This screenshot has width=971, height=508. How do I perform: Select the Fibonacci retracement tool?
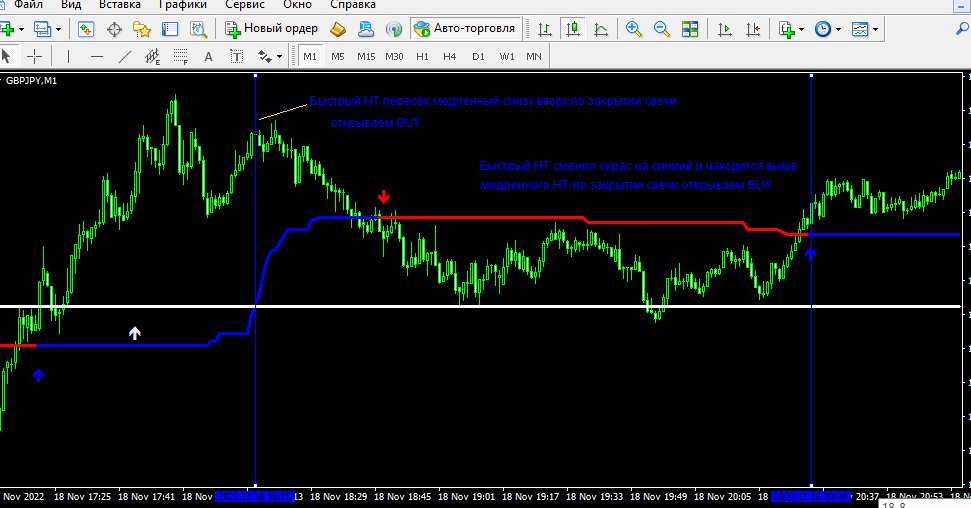tap(180, 56)
